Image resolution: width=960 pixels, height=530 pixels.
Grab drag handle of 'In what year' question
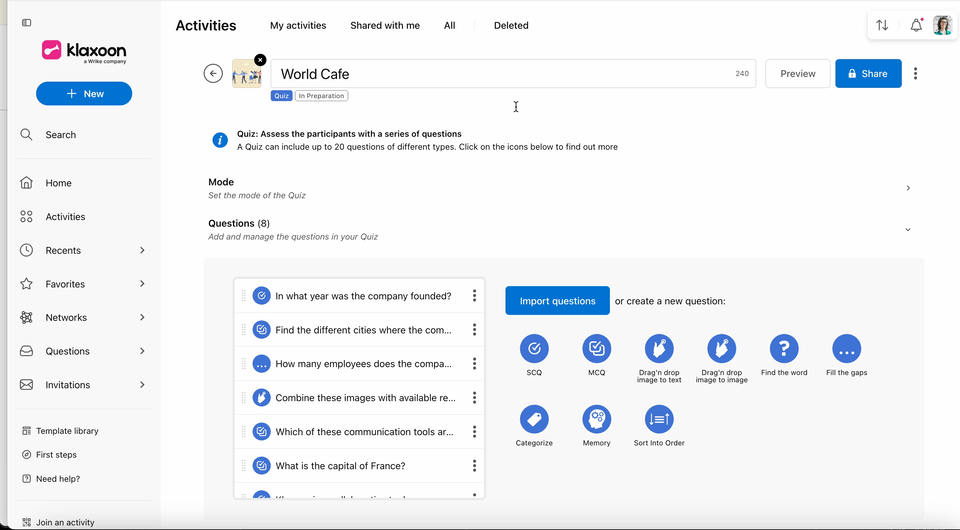pos(244,296)
